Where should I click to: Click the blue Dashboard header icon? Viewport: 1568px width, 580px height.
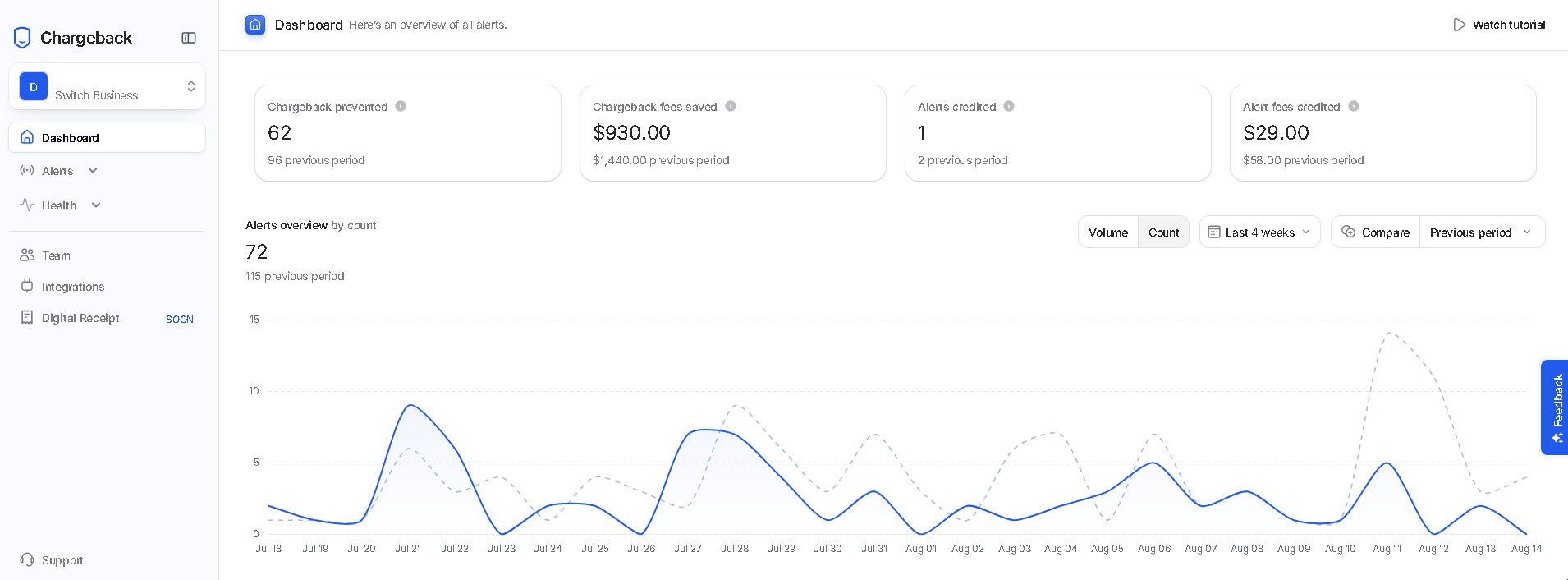click(255, 25)
